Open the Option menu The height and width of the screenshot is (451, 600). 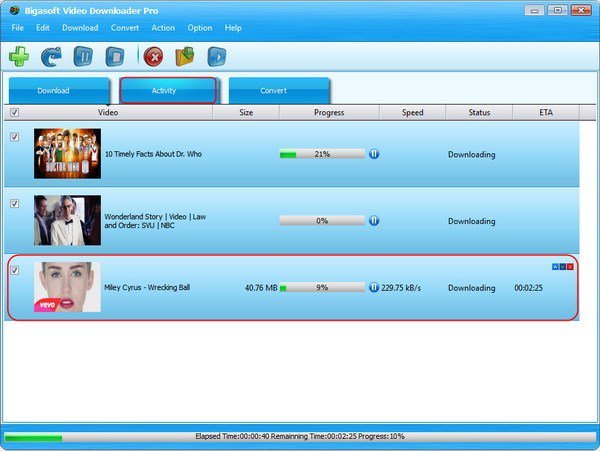coord(200,28)
